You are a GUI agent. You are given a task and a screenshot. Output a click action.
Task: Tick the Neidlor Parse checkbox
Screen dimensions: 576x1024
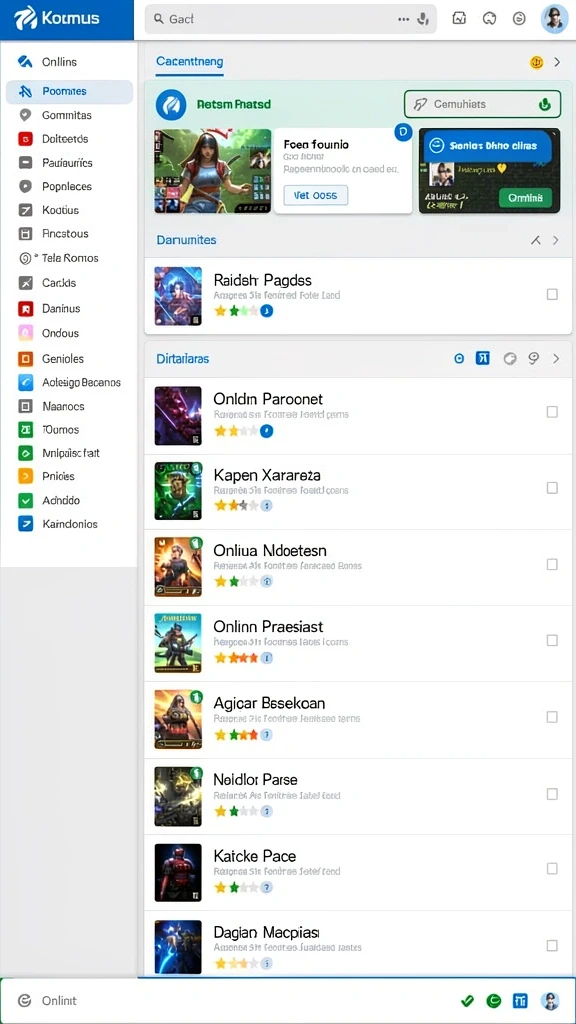[552, 794]
